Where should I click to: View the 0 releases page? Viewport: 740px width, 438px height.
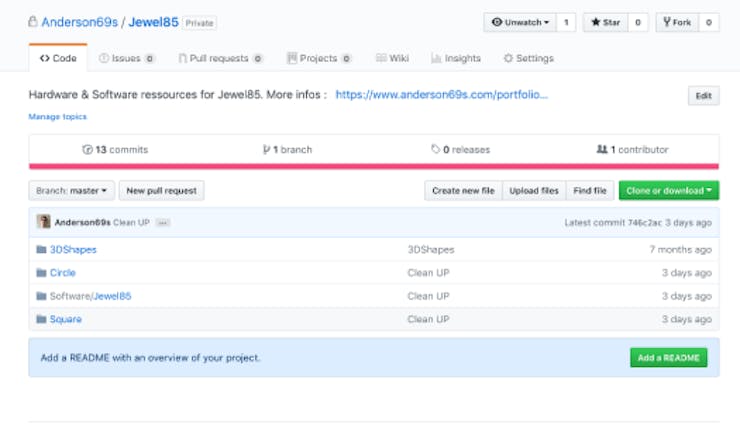click(461, 150)
